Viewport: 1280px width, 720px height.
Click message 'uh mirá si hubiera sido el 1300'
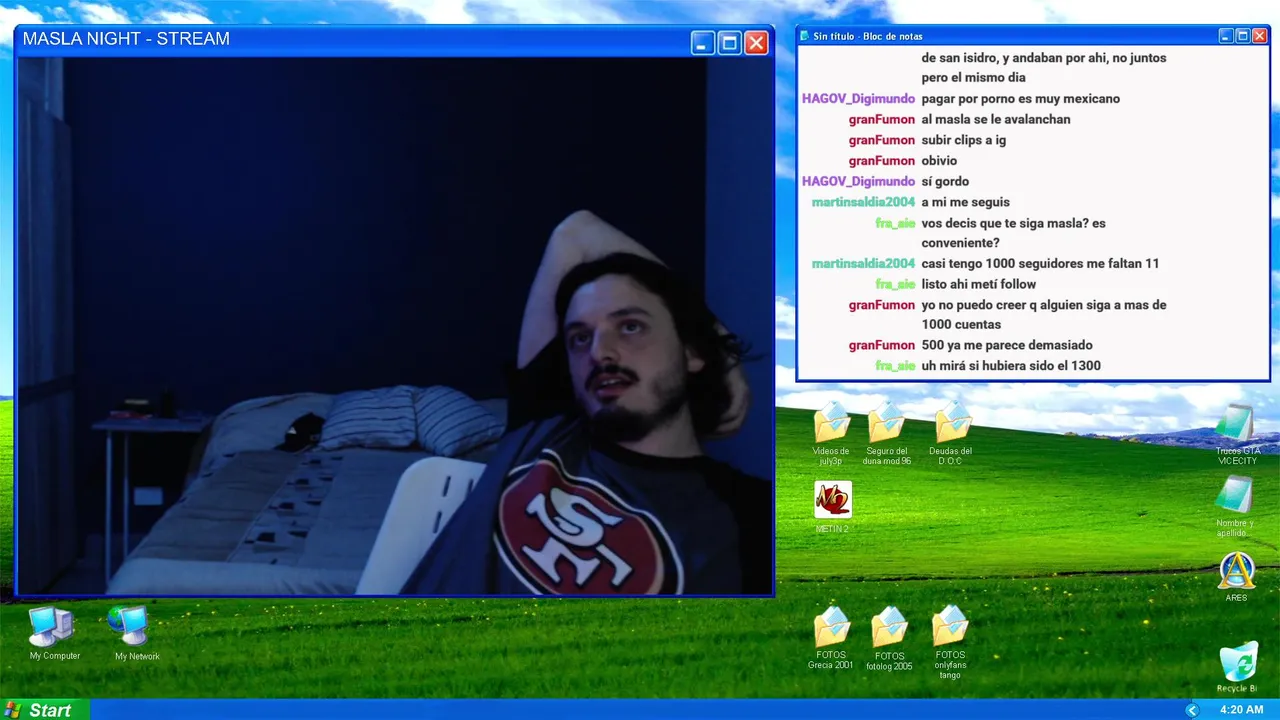[1011, 366]
